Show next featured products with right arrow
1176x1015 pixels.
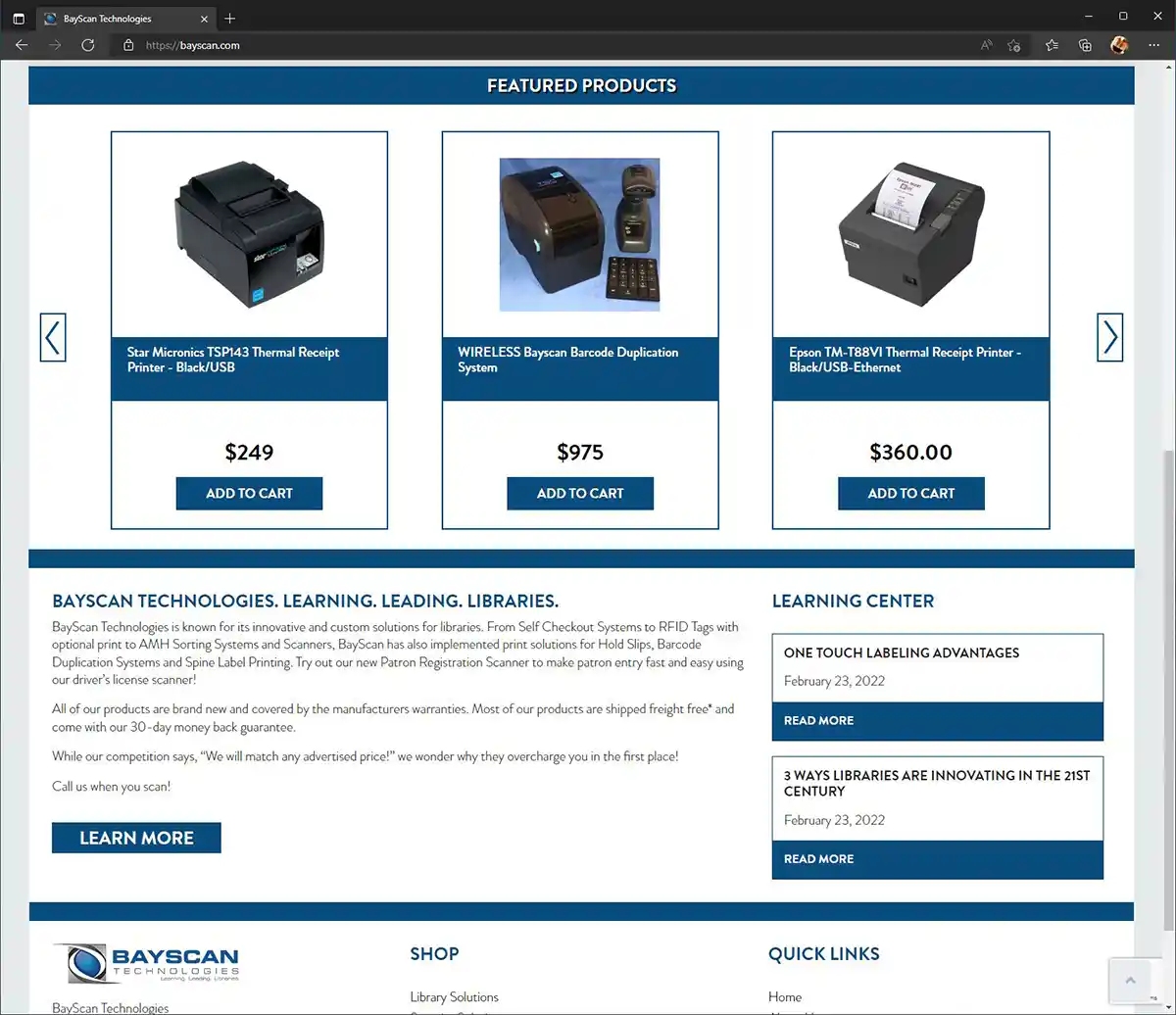[1109, 337]
